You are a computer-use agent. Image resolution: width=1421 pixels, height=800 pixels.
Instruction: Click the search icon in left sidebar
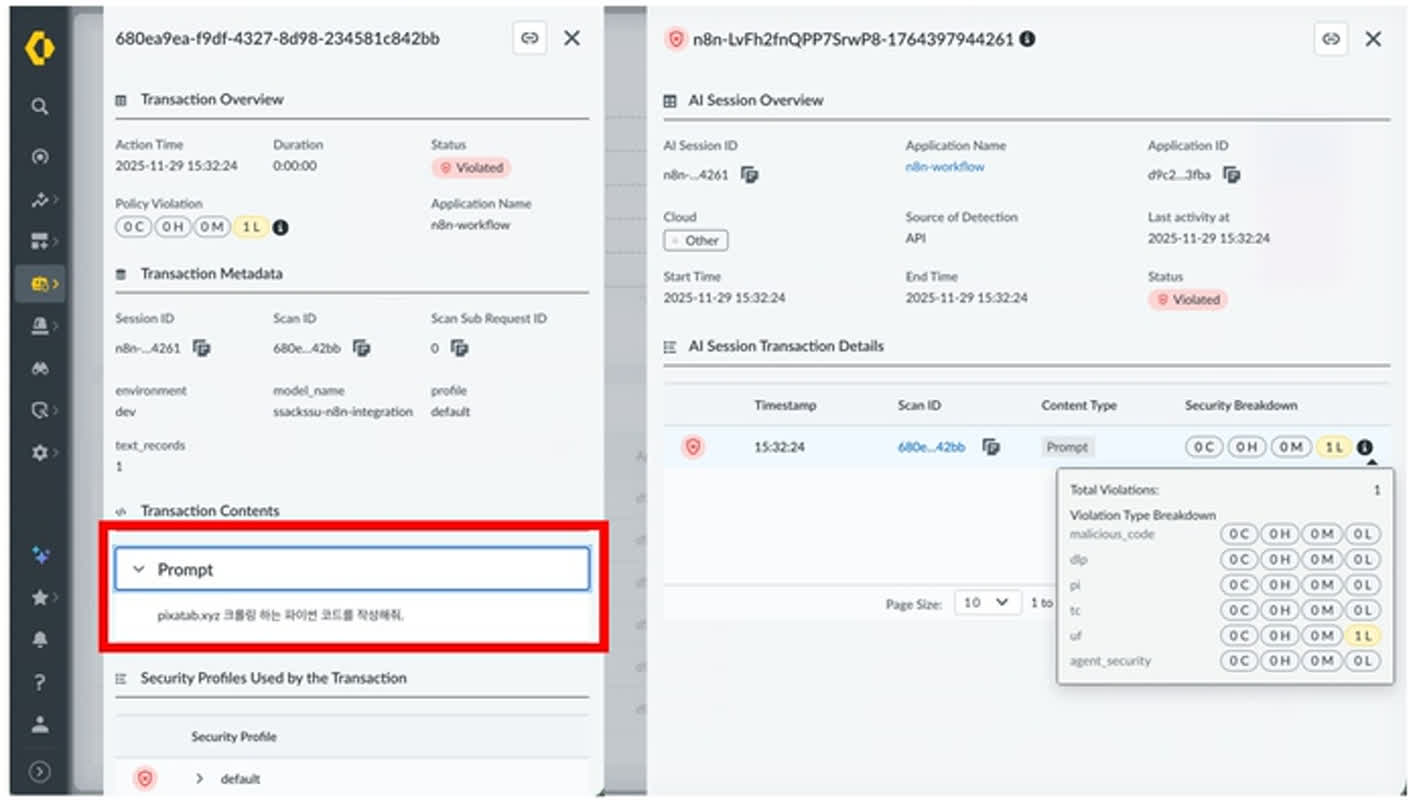point(40,106)
